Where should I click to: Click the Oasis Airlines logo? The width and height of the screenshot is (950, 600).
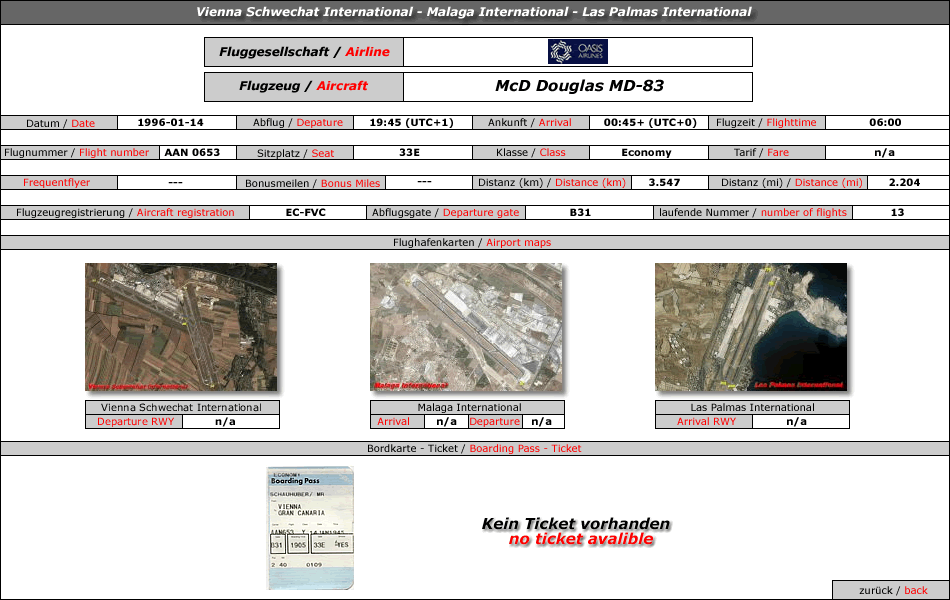(x=577, y=52)
